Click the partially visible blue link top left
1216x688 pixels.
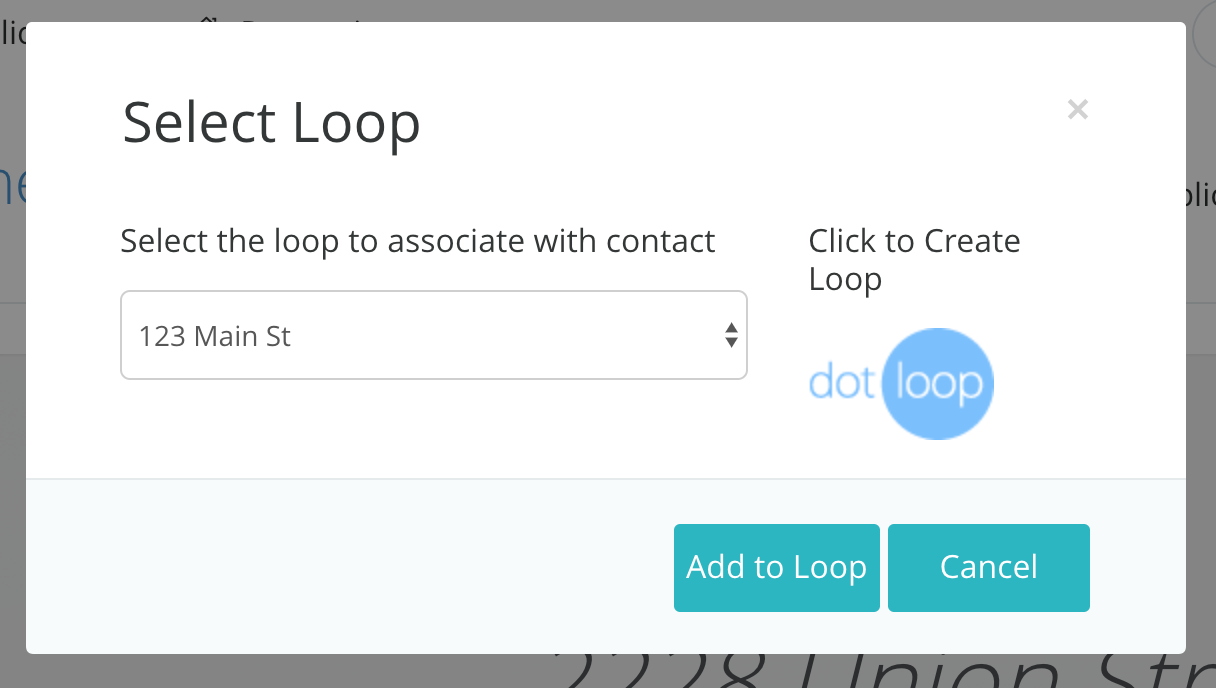tap(10, 185)
